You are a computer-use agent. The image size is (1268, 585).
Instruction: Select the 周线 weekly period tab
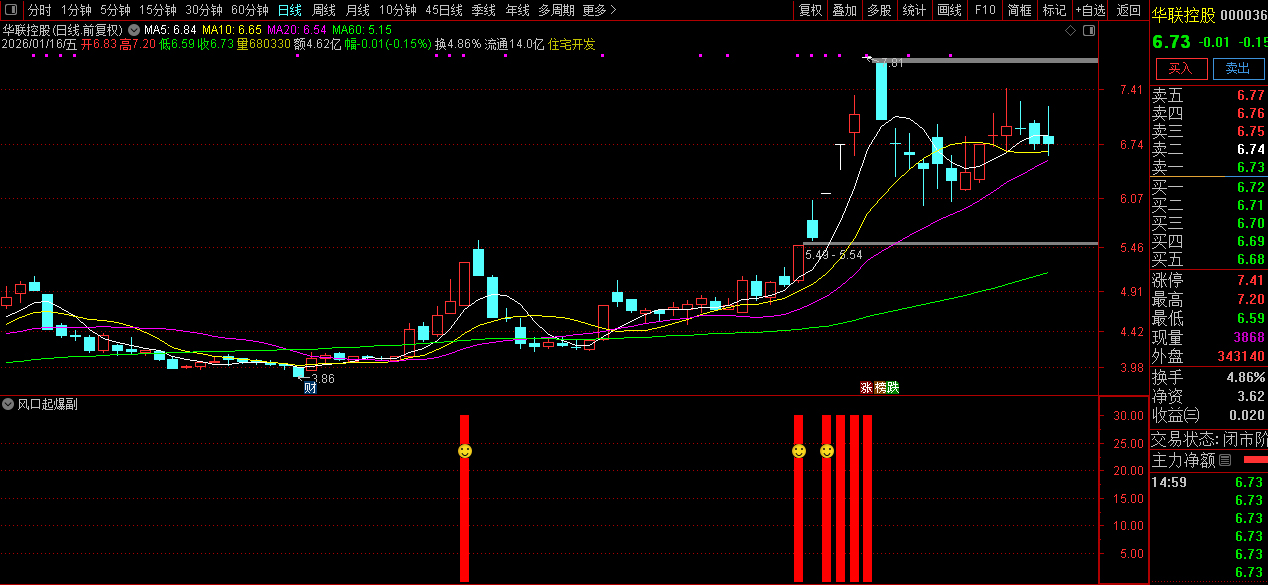pos(323,10)
